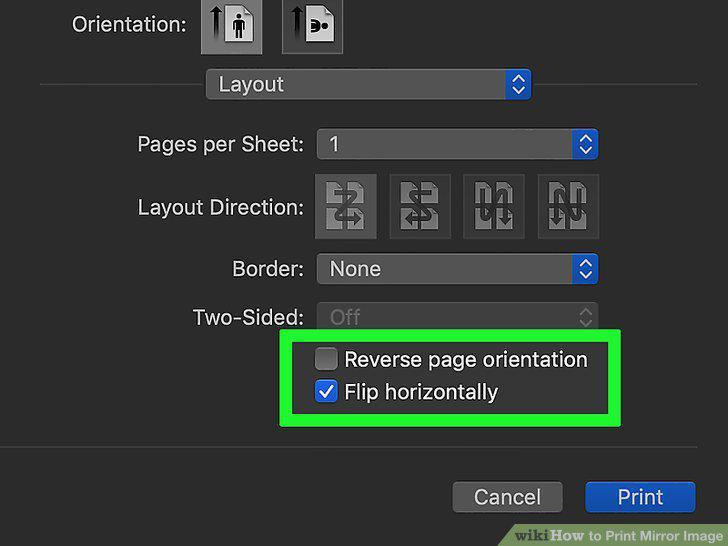This screenshot has height=546, width=728.
Task: Click the Reverse page orientation label text
Action: tap(466, 360)
